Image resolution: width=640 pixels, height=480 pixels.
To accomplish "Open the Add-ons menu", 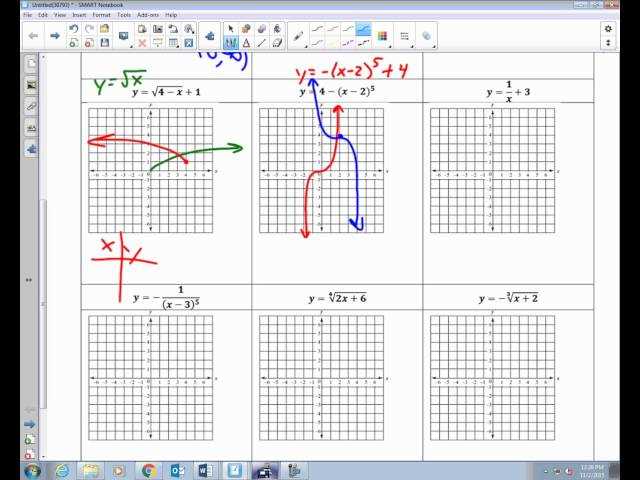I will [148, 15].
